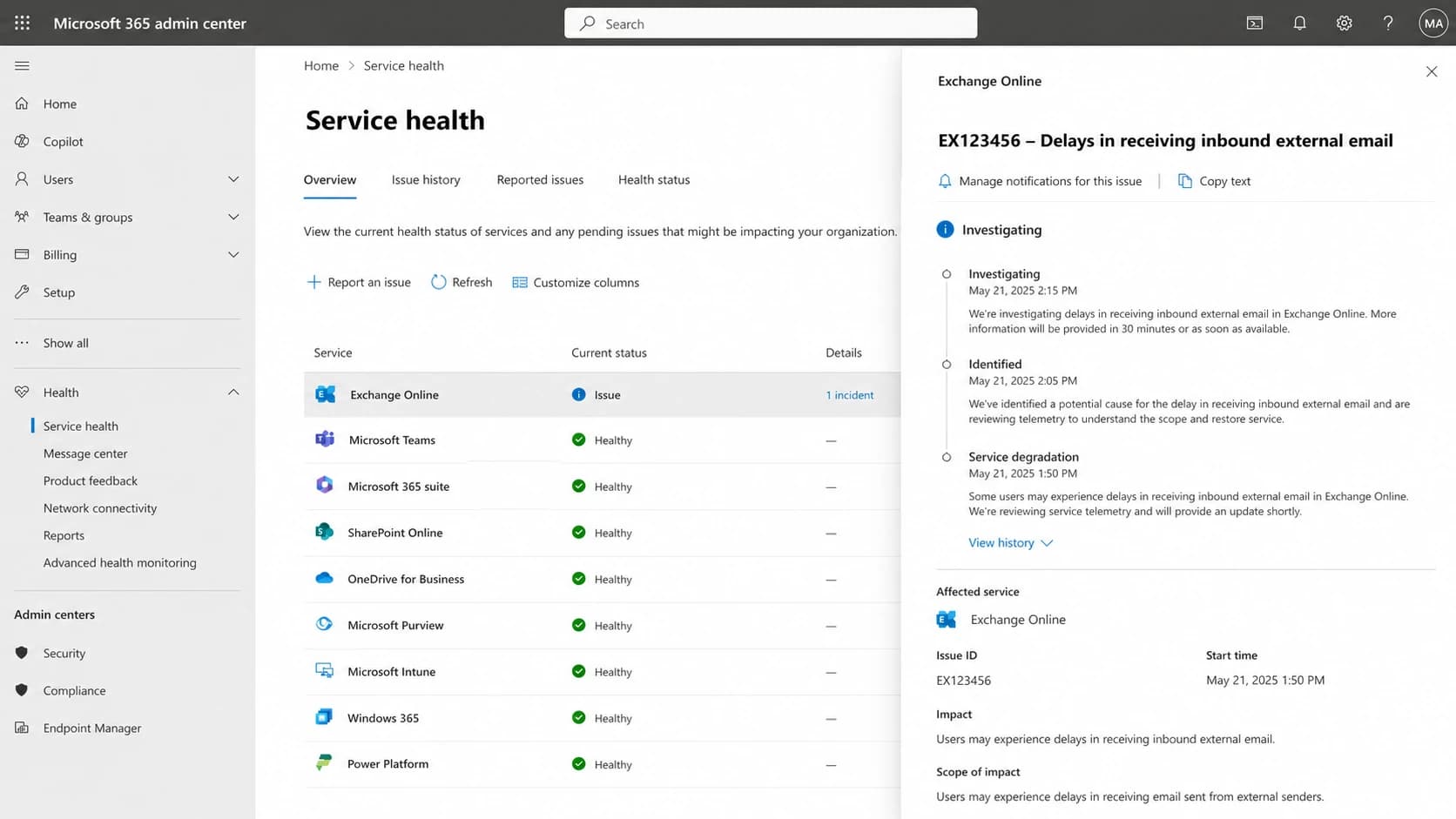Collapse the navigation menu hamburger icon
The height and width of the screenshot is (819, 1456).
pyautogui.click(x=23, y=65)
